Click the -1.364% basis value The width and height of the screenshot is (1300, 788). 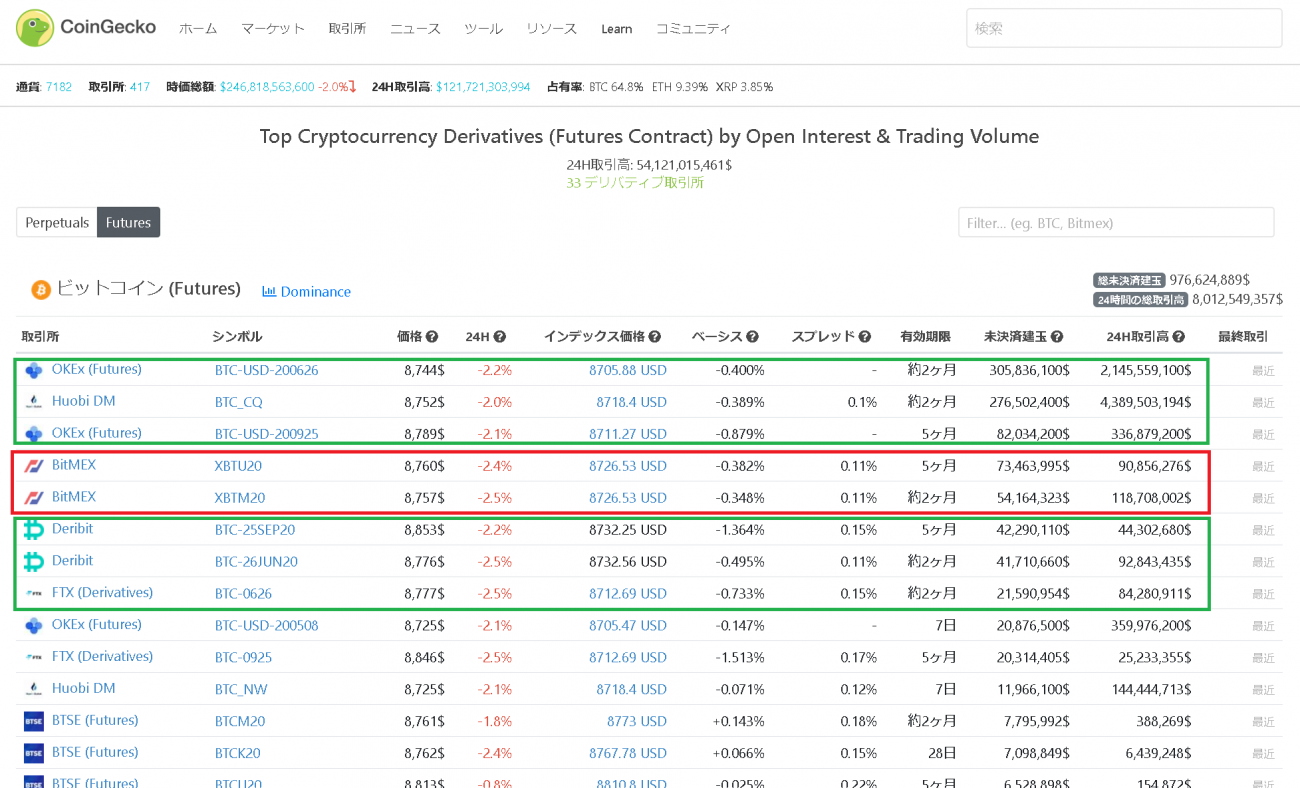[740, 530]
